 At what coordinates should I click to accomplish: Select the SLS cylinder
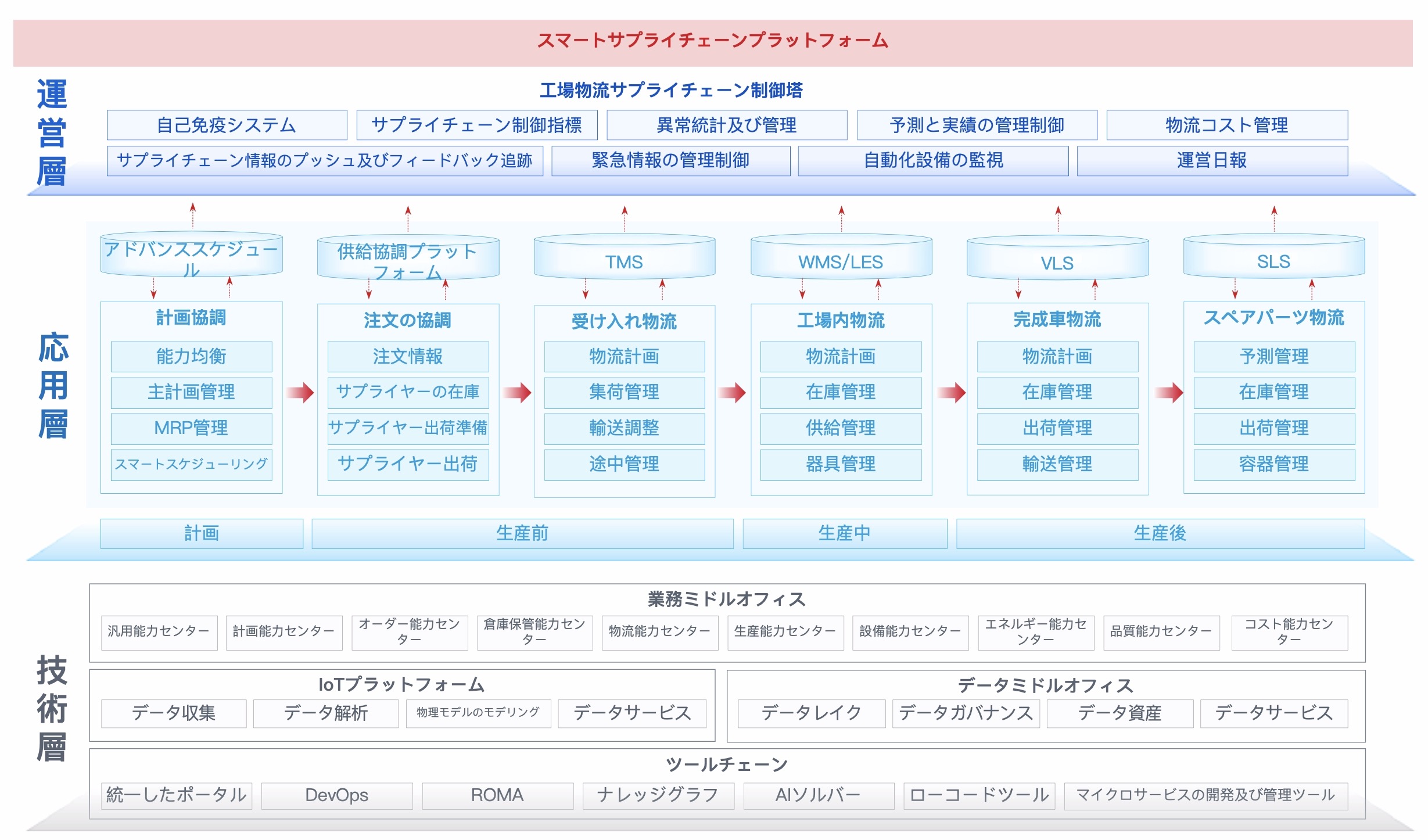1274,256
